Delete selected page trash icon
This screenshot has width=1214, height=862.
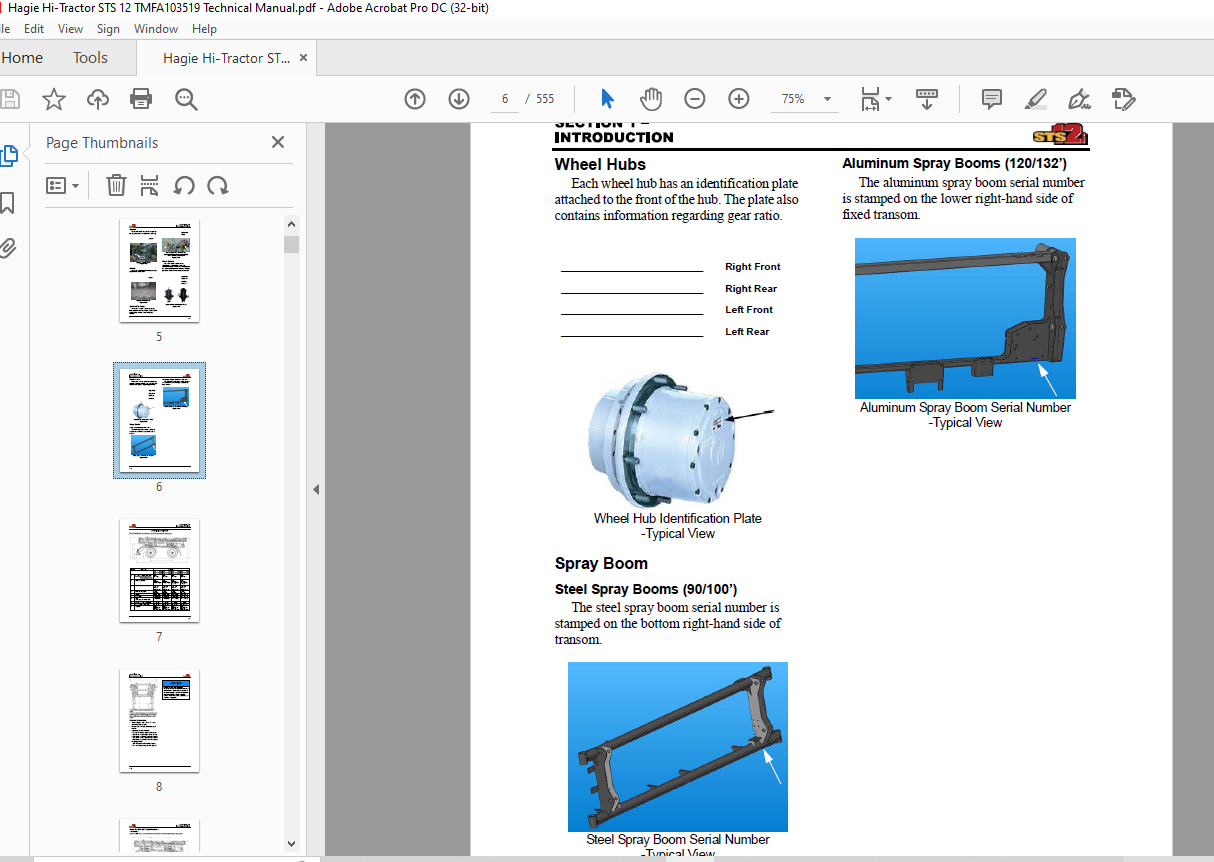116,185
